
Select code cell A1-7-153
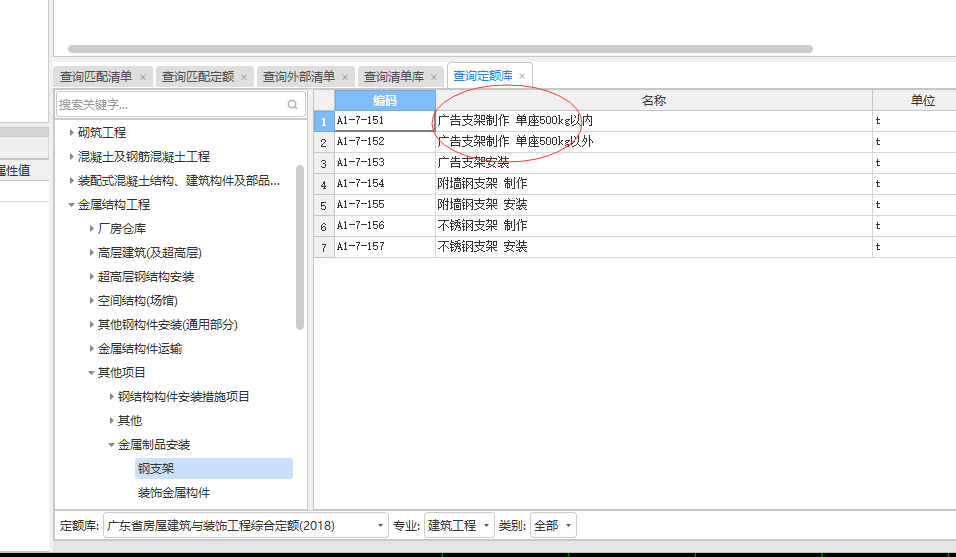pyautogui.click(x=385, y=163)
